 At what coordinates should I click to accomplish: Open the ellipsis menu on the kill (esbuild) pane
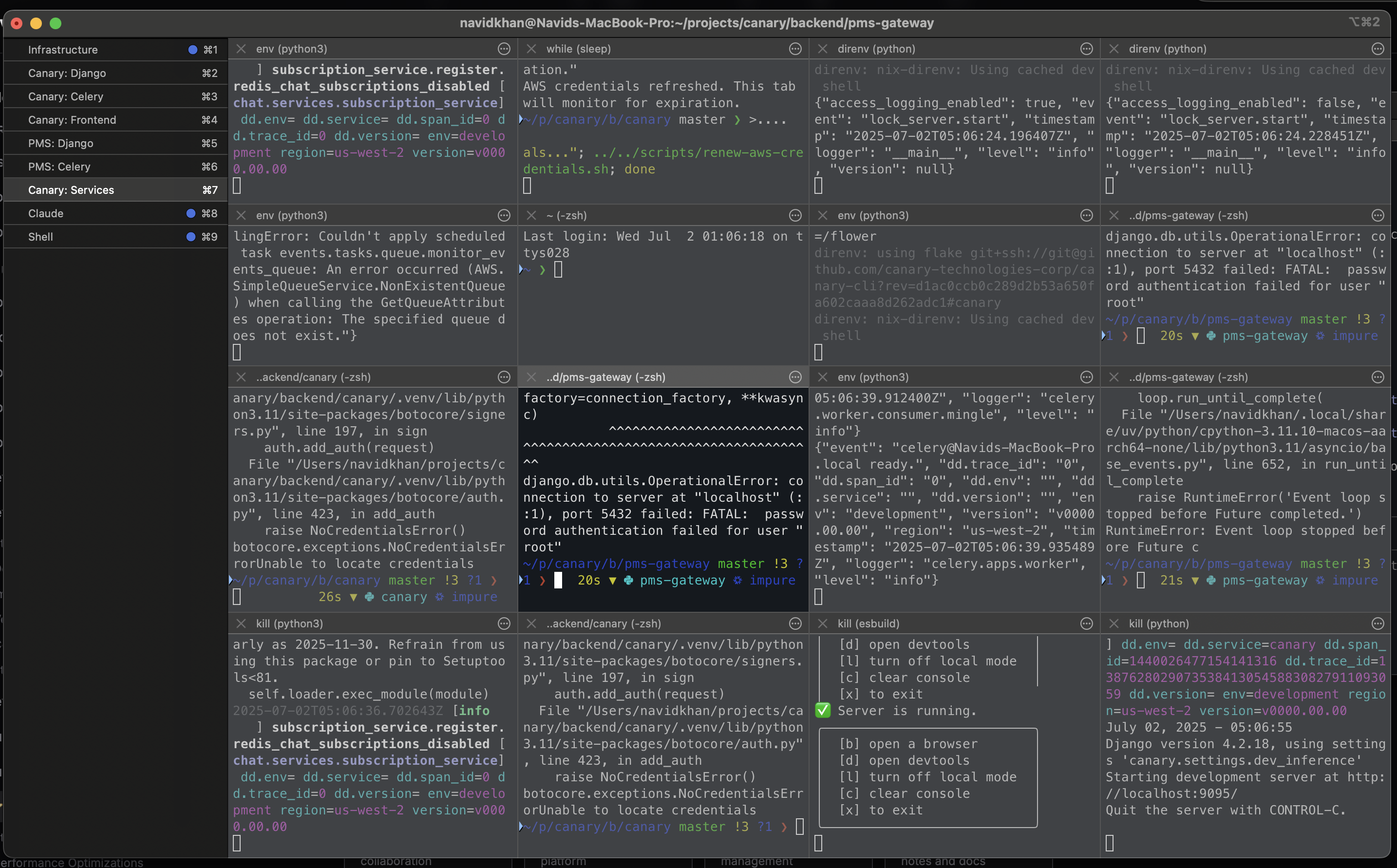[1087, 623]
